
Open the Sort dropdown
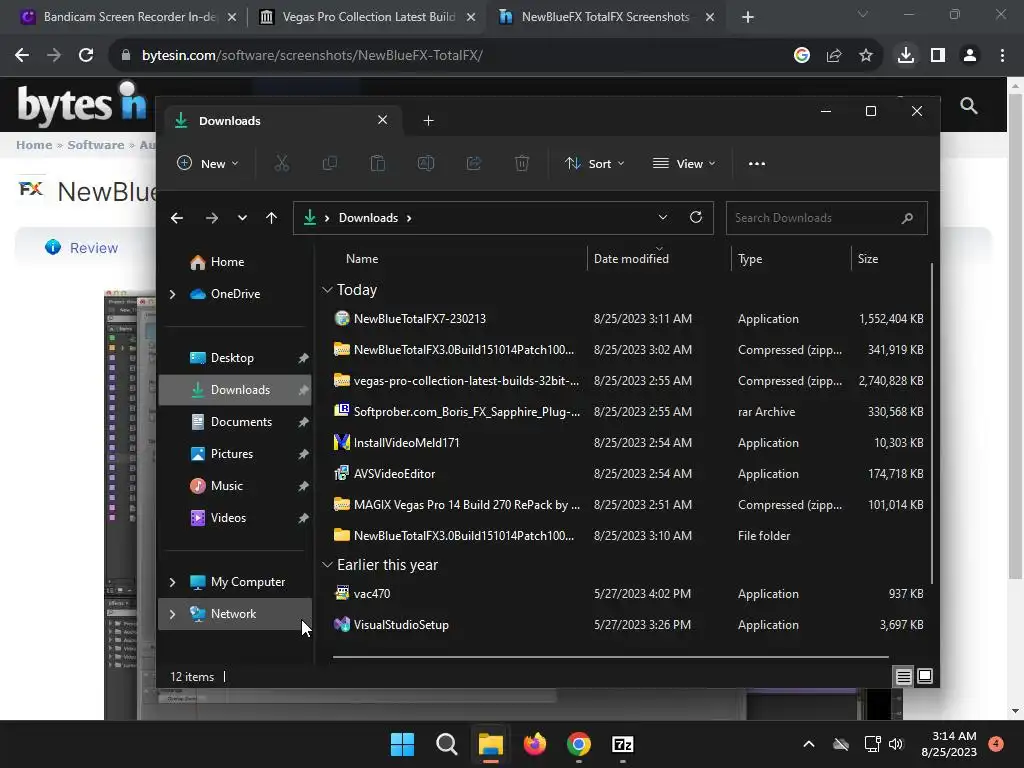(x=594, y=163)
